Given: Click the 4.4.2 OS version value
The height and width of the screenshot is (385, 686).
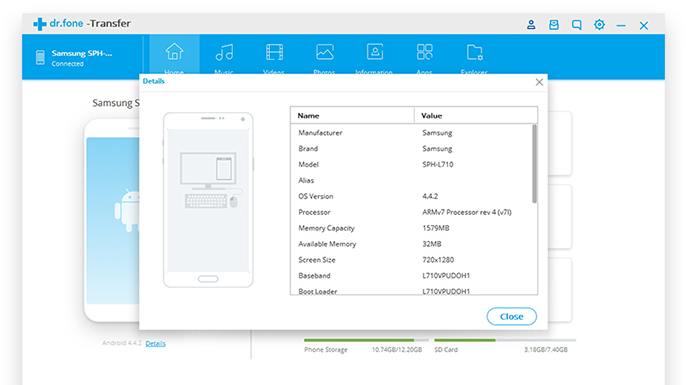Looking at the screenshot, I should coord(430,196).
